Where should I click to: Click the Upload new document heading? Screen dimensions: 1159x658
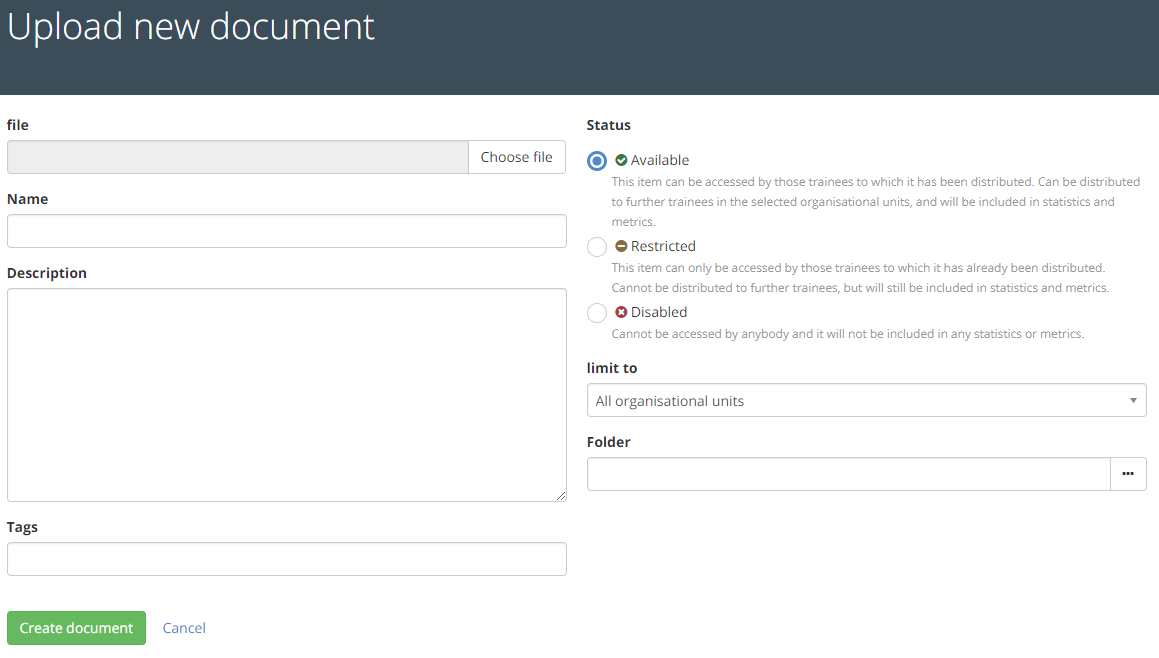[x=191, y=27]
